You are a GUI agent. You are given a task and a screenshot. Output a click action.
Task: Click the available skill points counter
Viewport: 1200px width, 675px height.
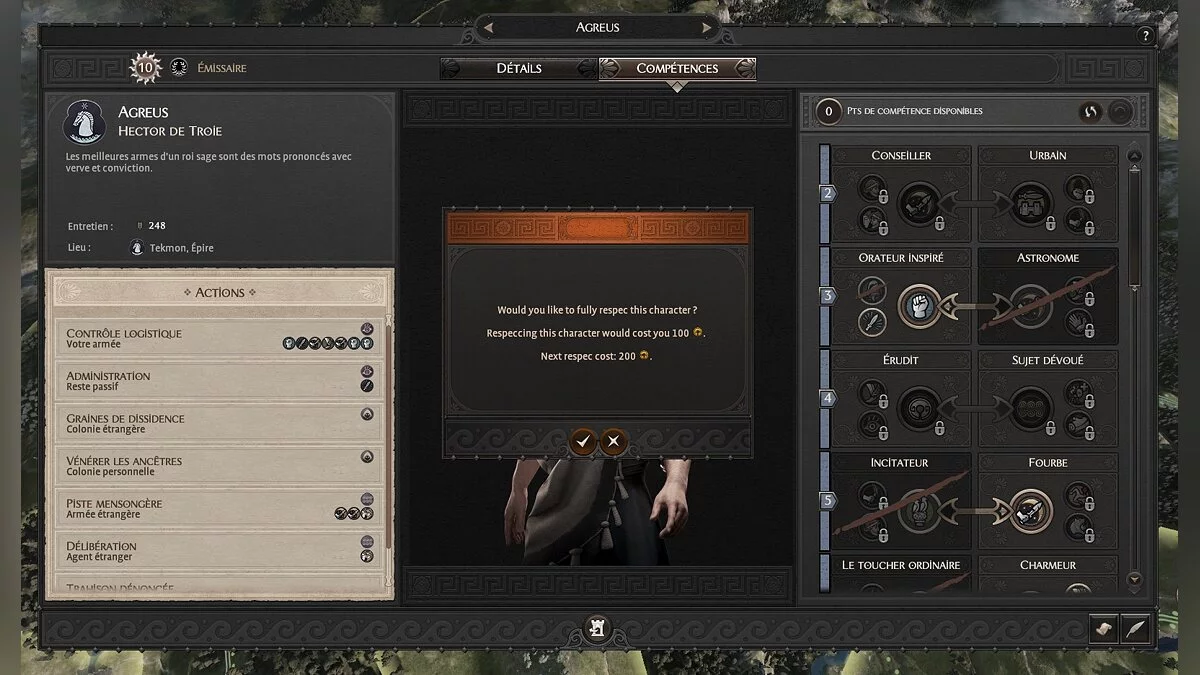pos(828,111)
